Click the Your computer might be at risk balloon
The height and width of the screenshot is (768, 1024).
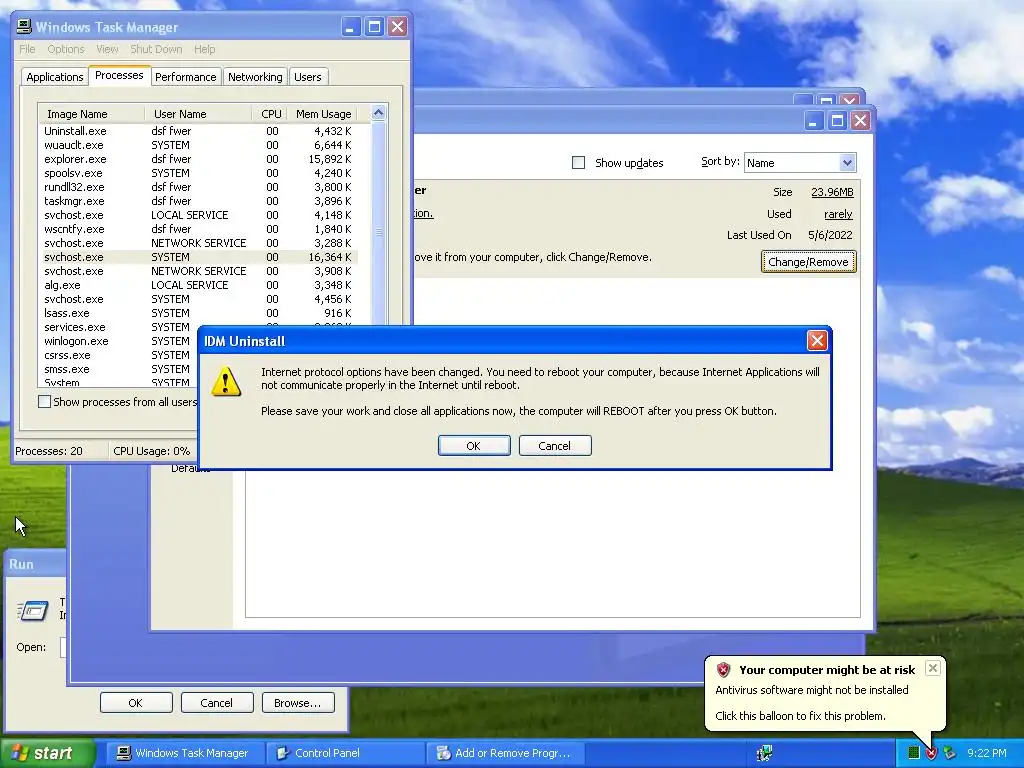[825, 693]
